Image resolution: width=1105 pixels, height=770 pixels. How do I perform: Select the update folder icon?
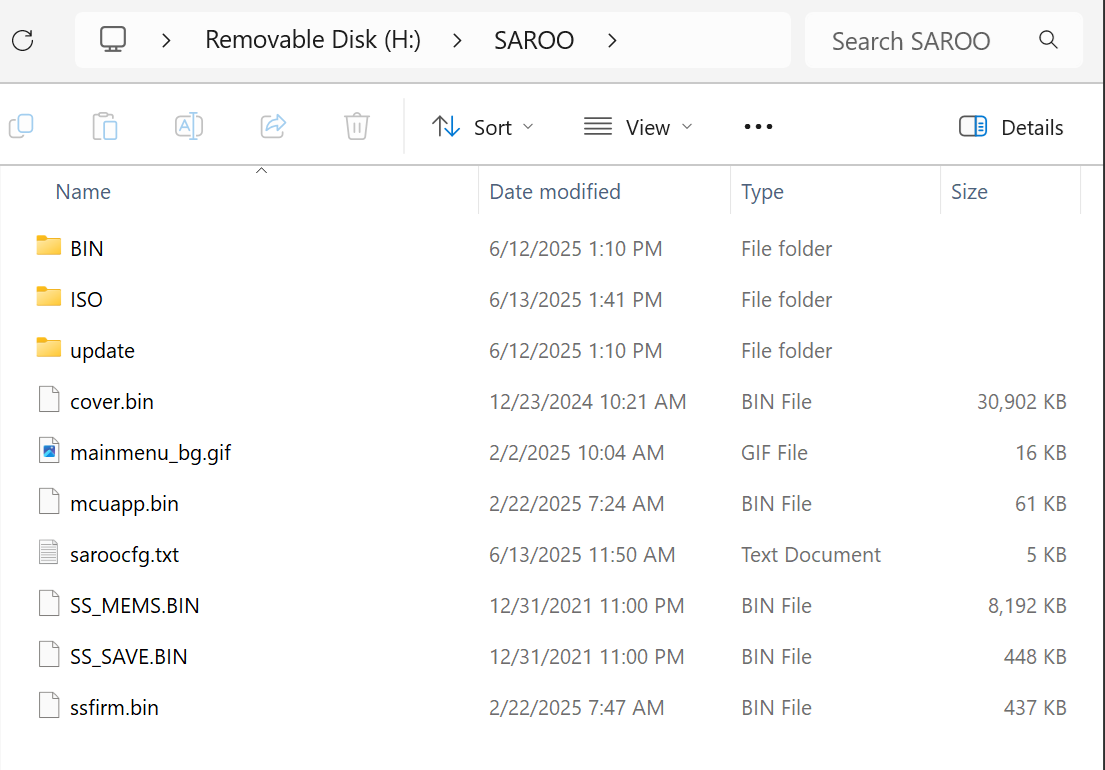[49, 348]
